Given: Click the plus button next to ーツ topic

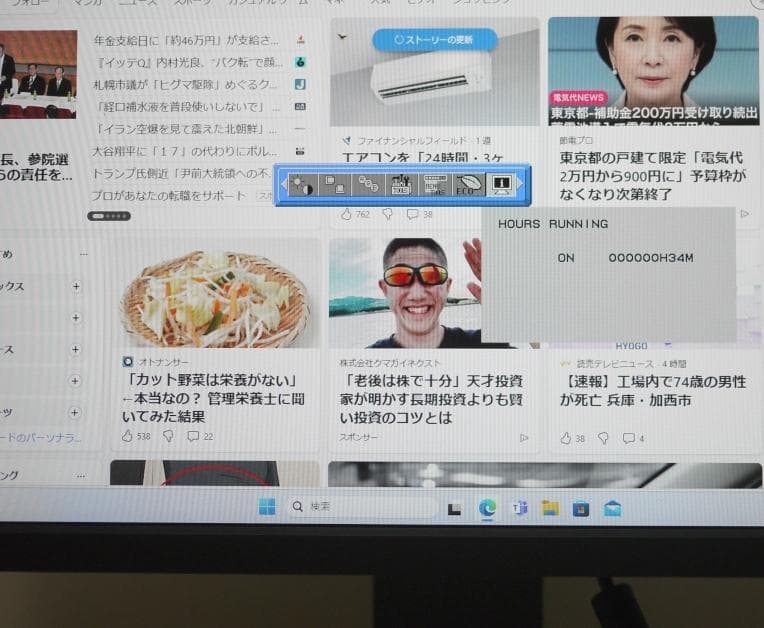Looking at the screenshot, I should click(x=76, y=412).
